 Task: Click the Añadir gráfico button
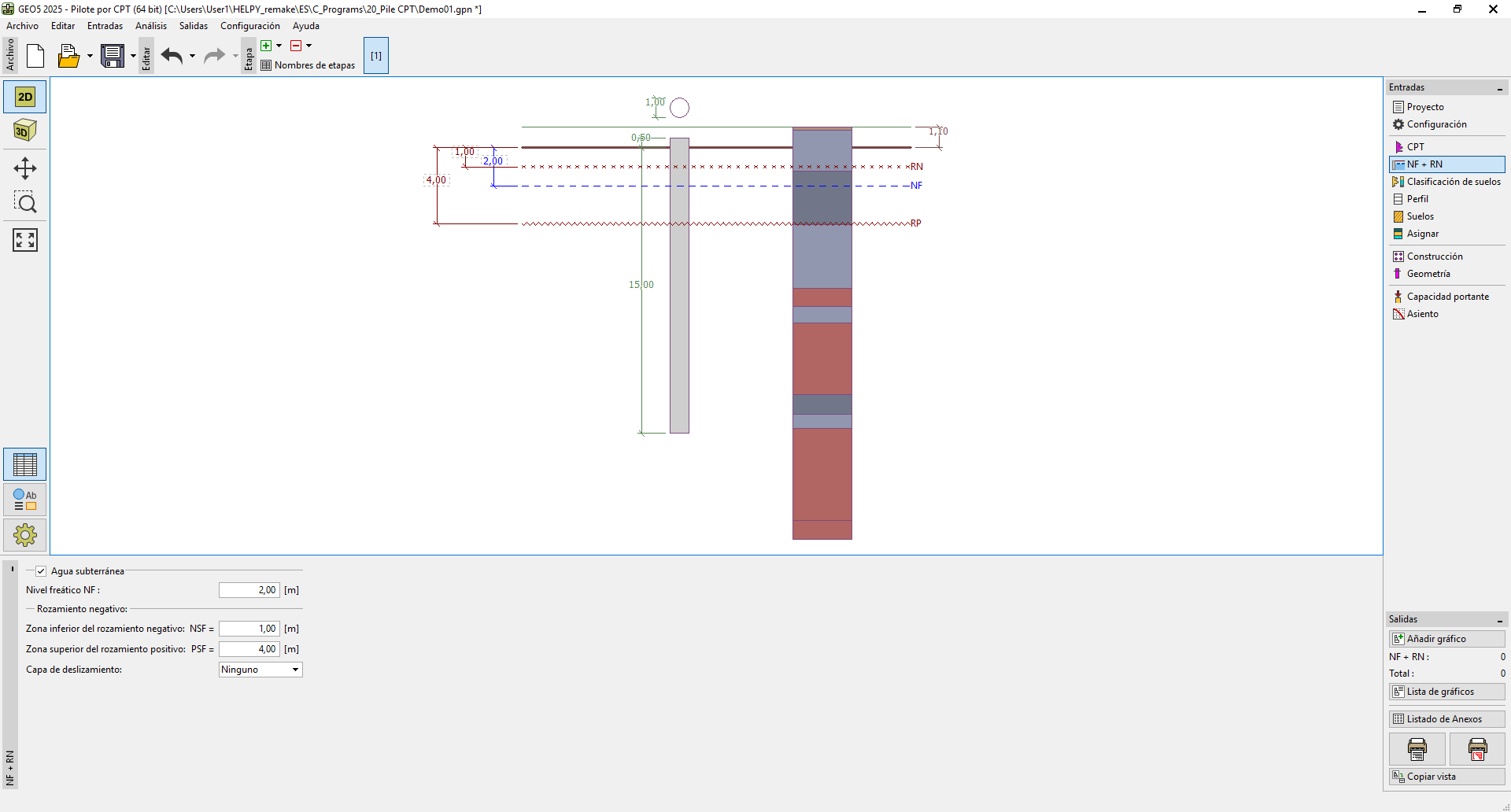[x=1446, y=639]
